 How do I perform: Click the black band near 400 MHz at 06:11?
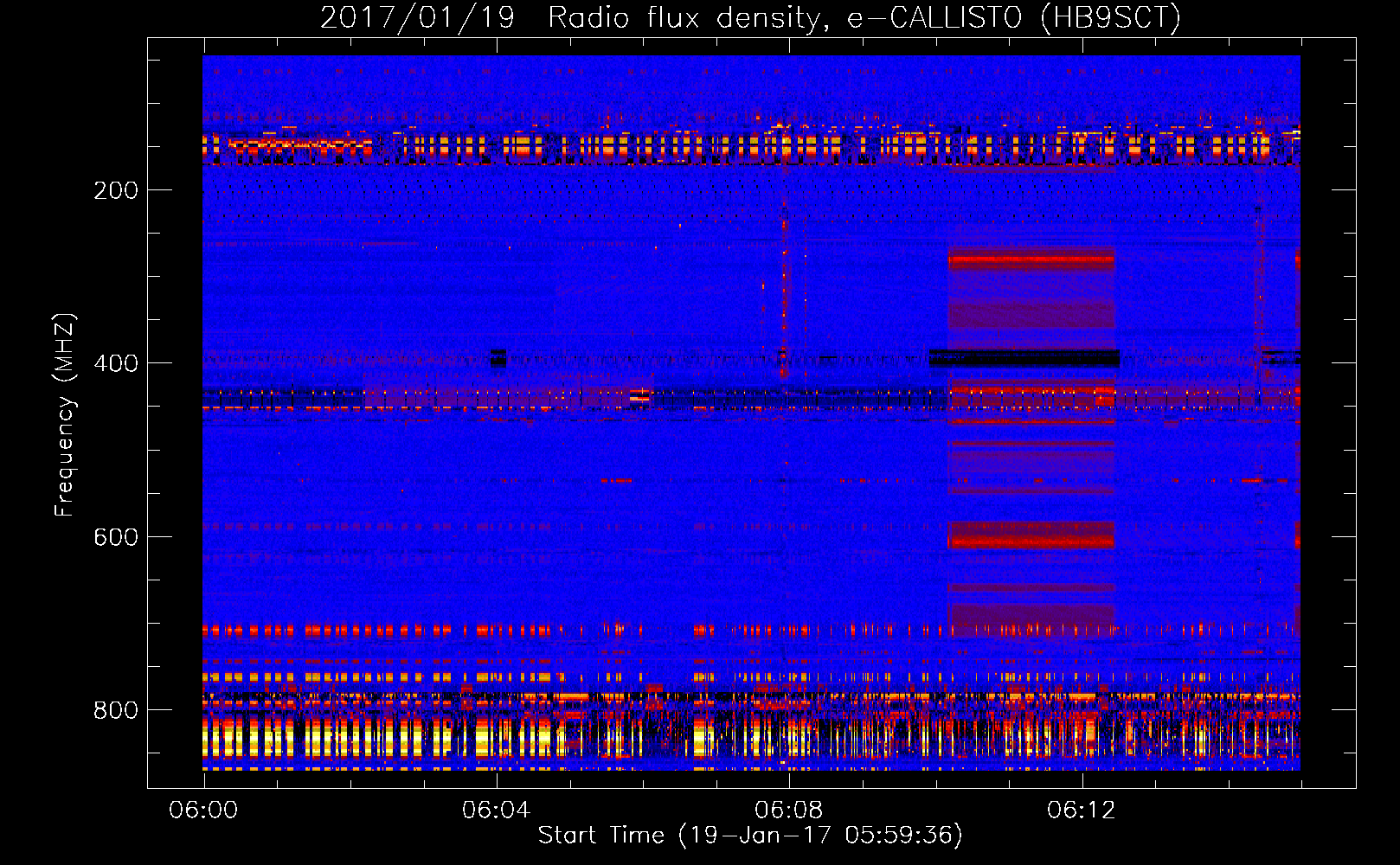1024,358
